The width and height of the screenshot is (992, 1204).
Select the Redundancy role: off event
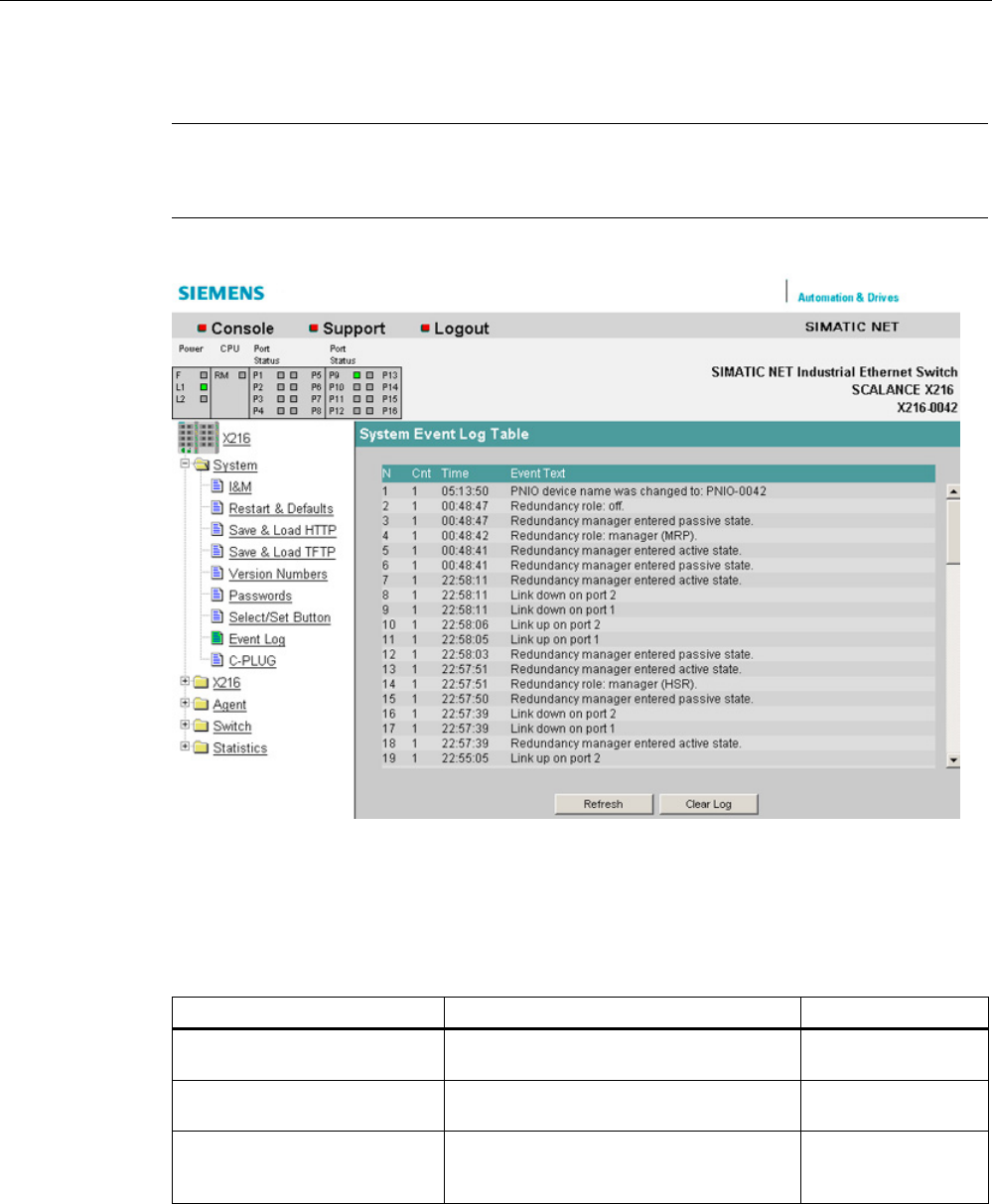(658, 505)
